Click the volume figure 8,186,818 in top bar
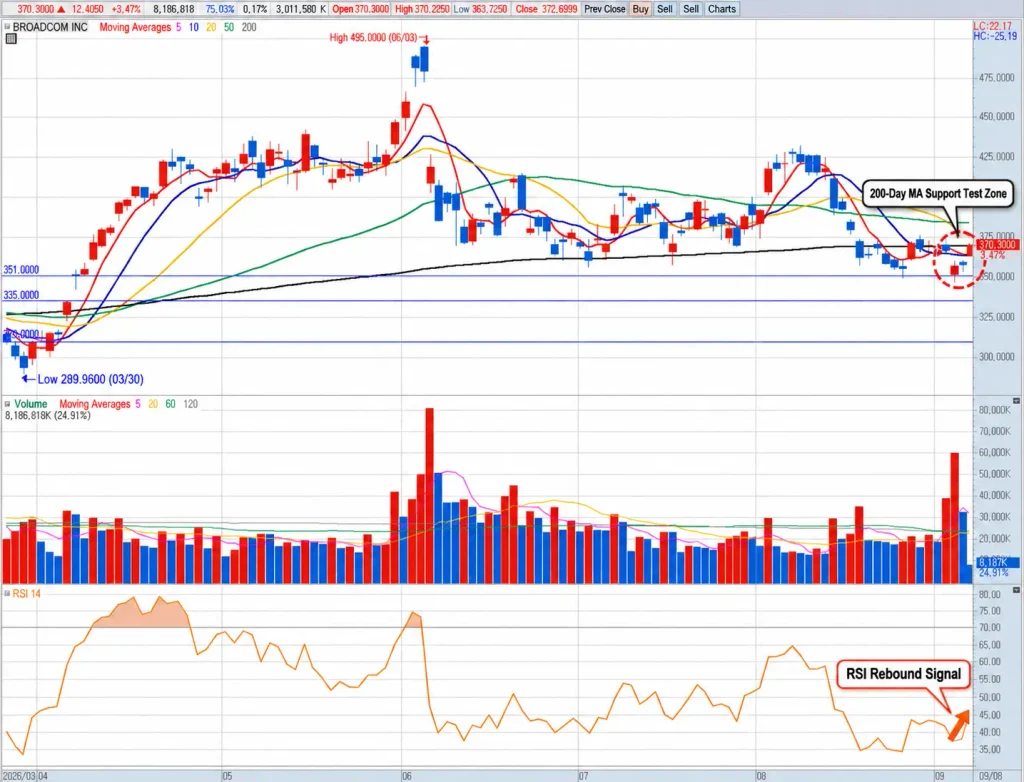1024x782 pixels. point(174,9)
